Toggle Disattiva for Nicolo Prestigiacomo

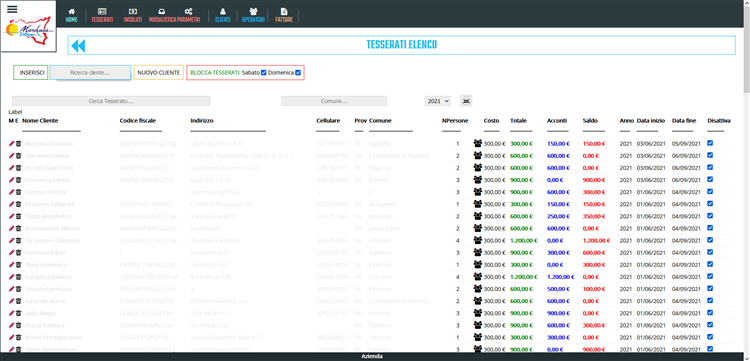pyautogui.click(x=710, y=337)
